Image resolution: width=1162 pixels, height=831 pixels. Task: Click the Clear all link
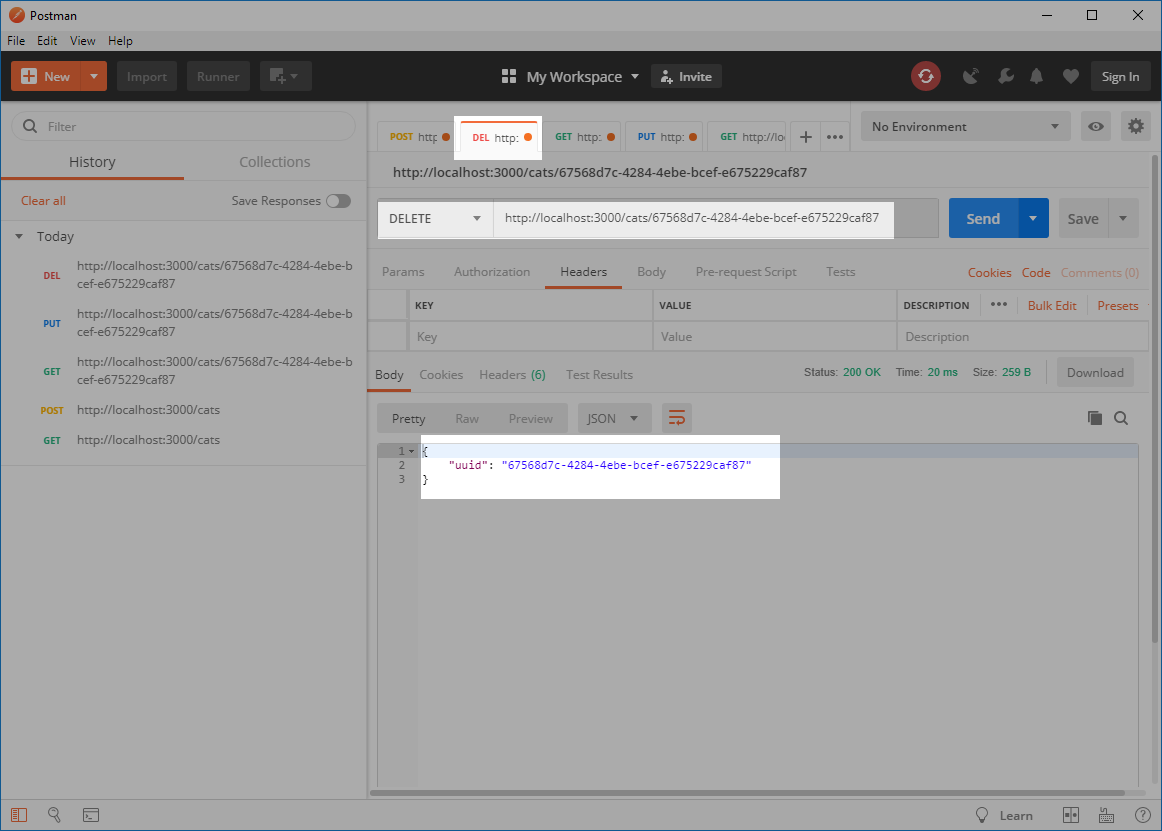tap(43, 201)
